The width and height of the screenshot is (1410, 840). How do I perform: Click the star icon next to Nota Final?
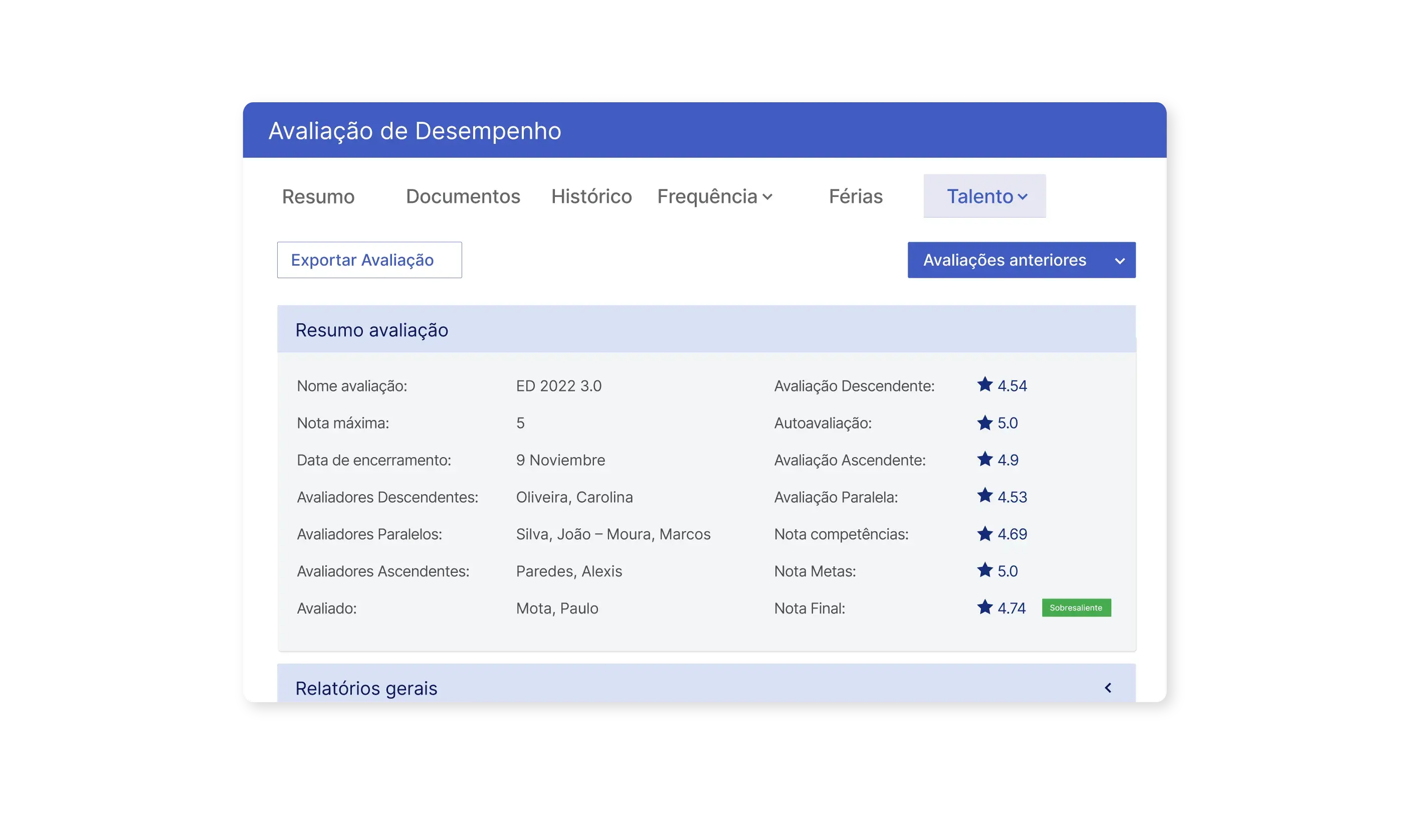pos(984,607)
